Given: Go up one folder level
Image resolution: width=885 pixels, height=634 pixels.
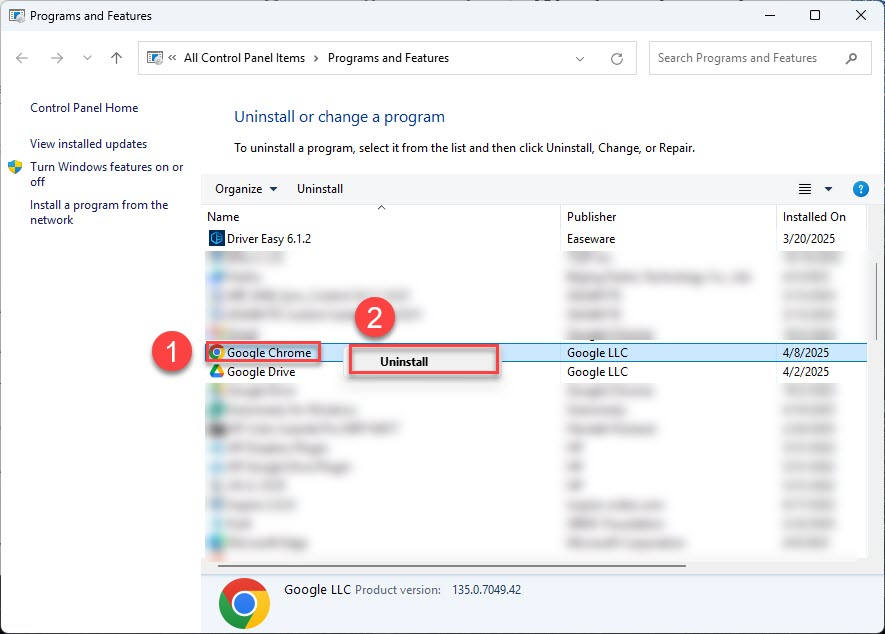Looking at the screenshot, I should (x=116, y=58).
